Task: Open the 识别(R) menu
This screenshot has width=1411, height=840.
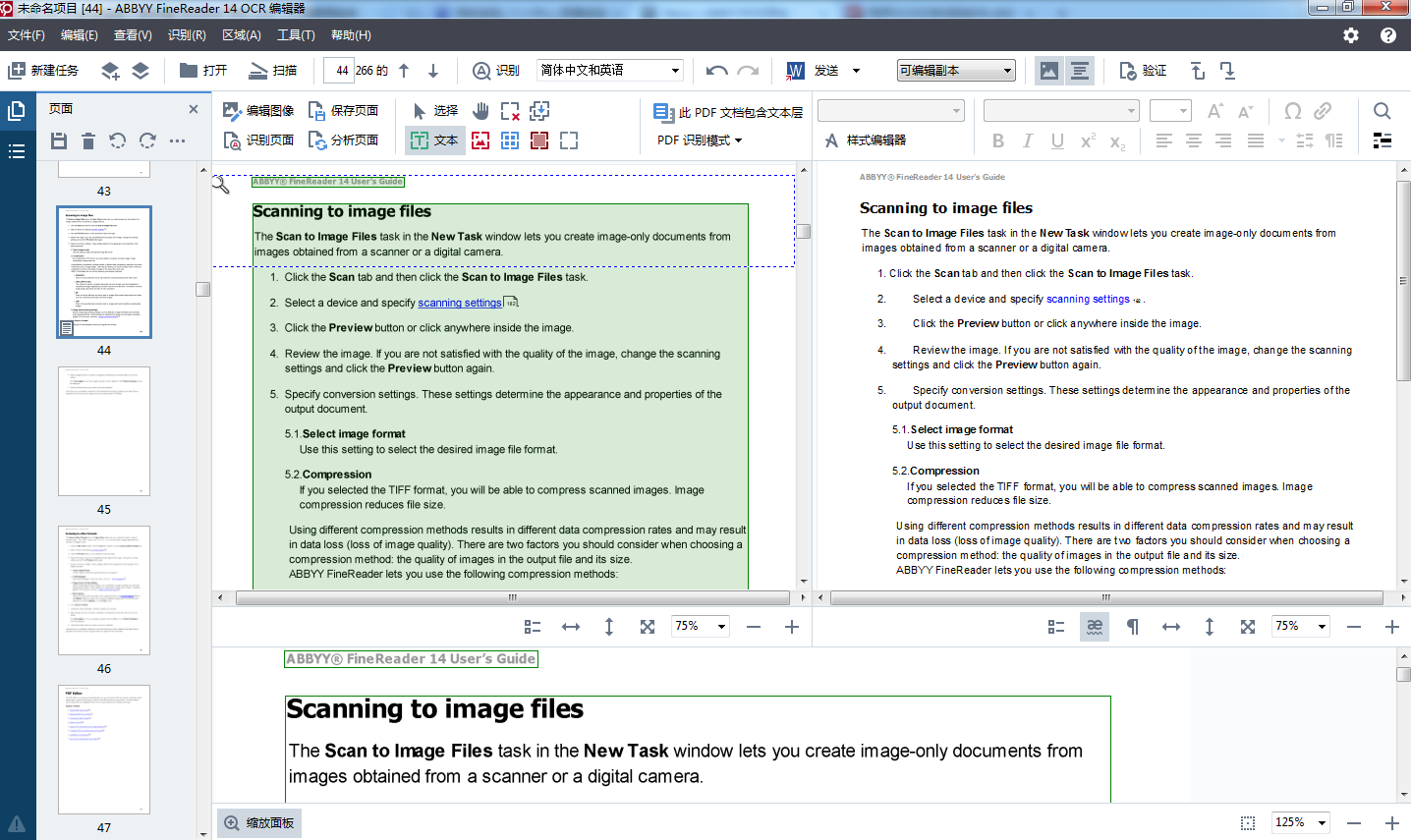Action: tap(187, 35)
